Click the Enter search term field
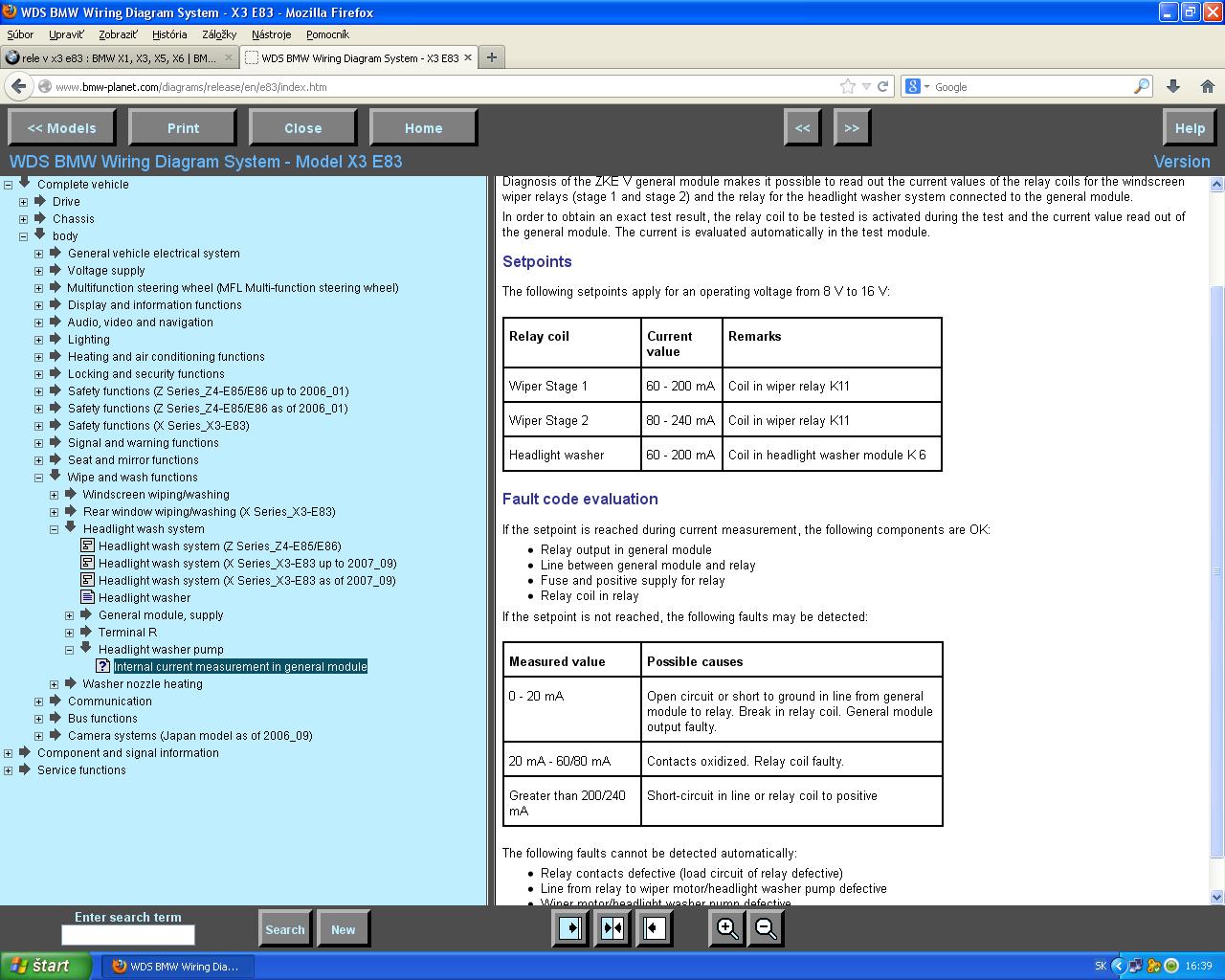 (x=128, y=935)
